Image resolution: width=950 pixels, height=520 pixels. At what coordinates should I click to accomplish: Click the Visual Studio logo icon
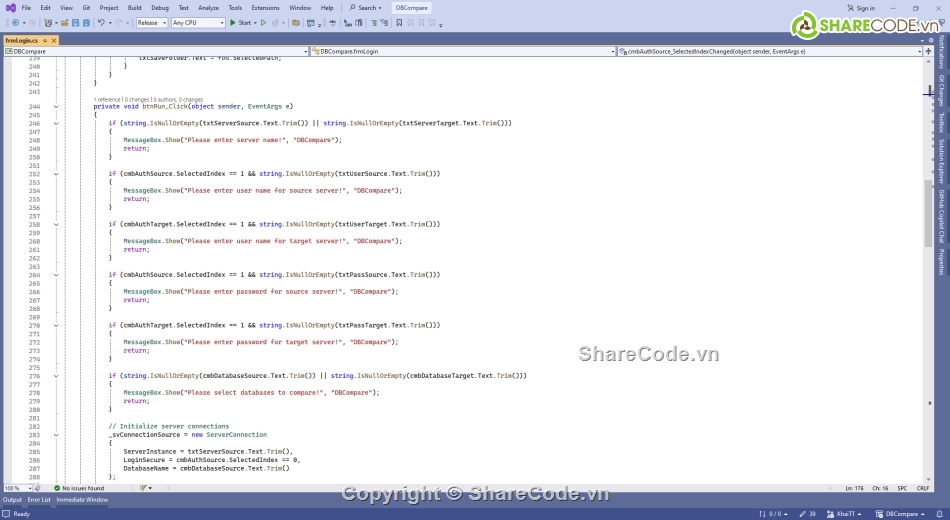coord(10,8)
